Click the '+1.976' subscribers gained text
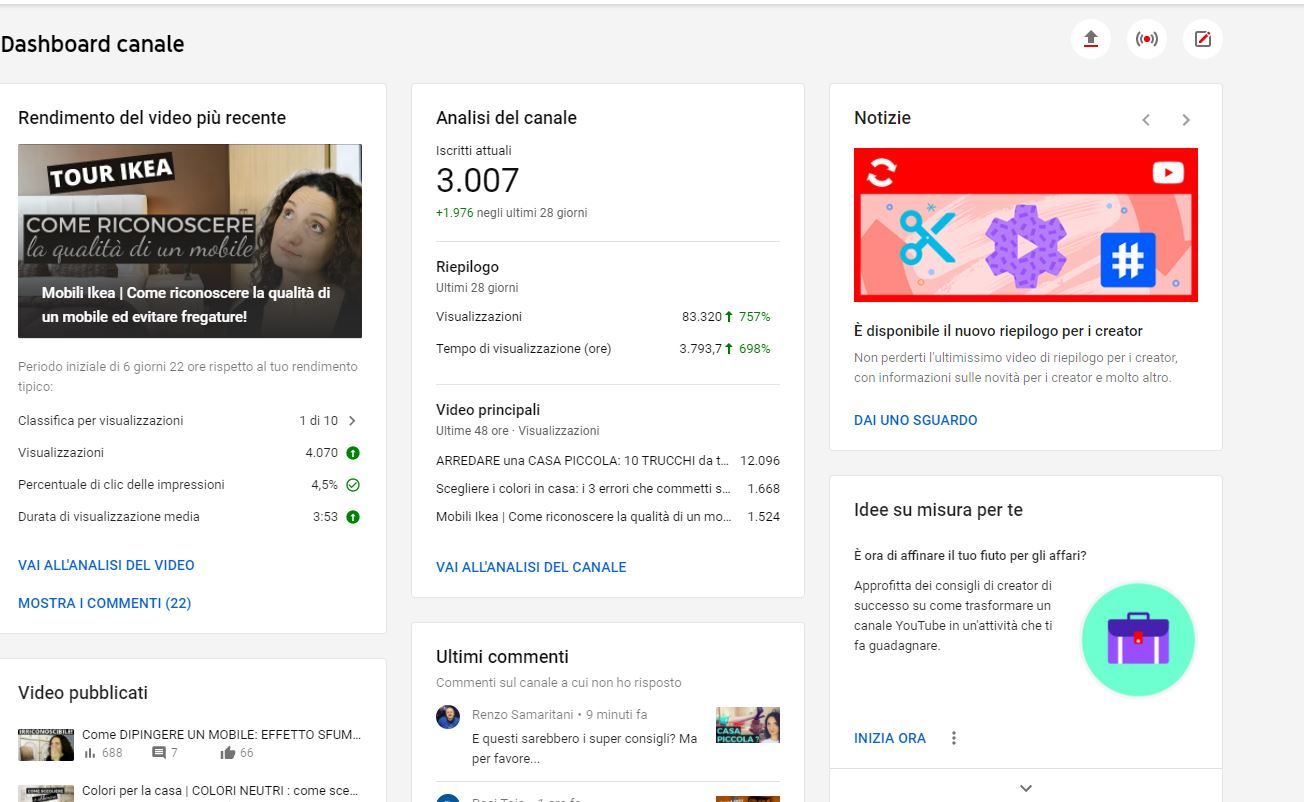Viewport: 1304px width, 802px height. coord(454,213)
